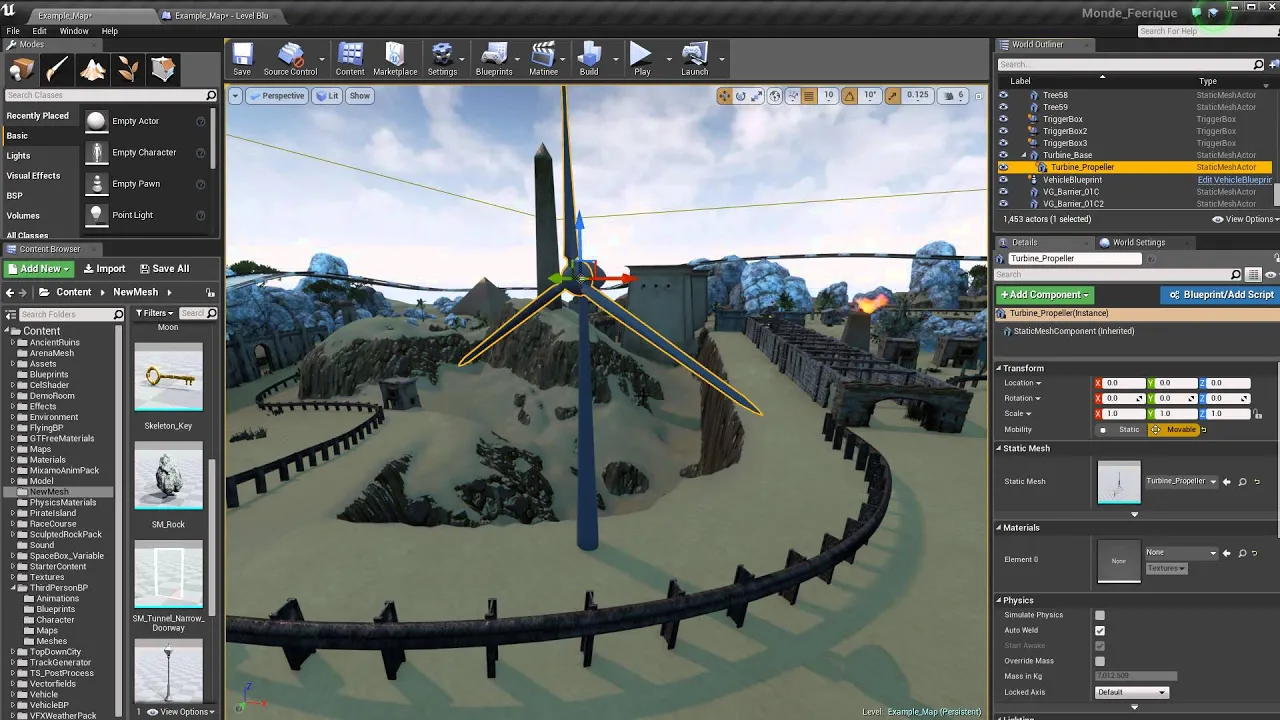Set Mobility to Movable
Screen dimensions: 1280x720
1173,430
